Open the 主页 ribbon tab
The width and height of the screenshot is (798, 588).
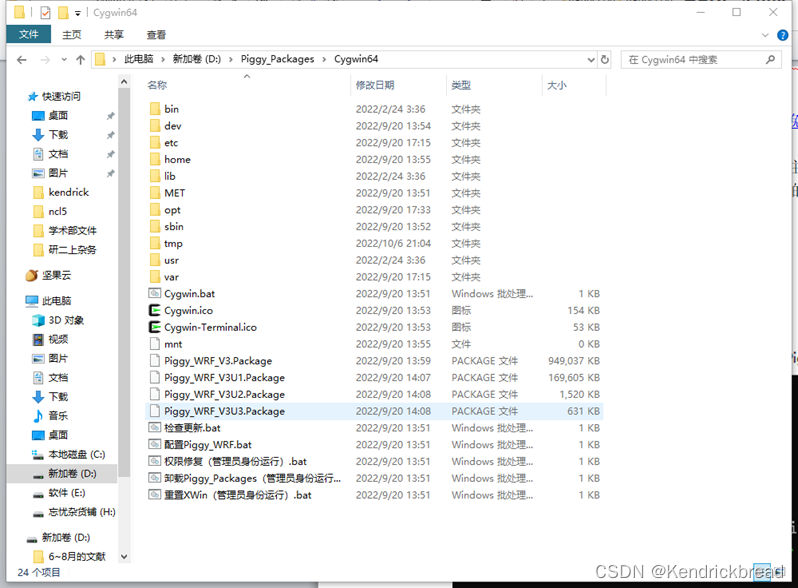click(71, 35)
